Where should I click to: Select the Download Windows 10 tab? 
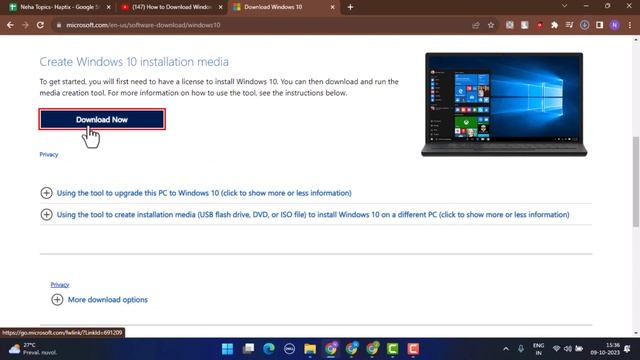click(x=283, y=7)
